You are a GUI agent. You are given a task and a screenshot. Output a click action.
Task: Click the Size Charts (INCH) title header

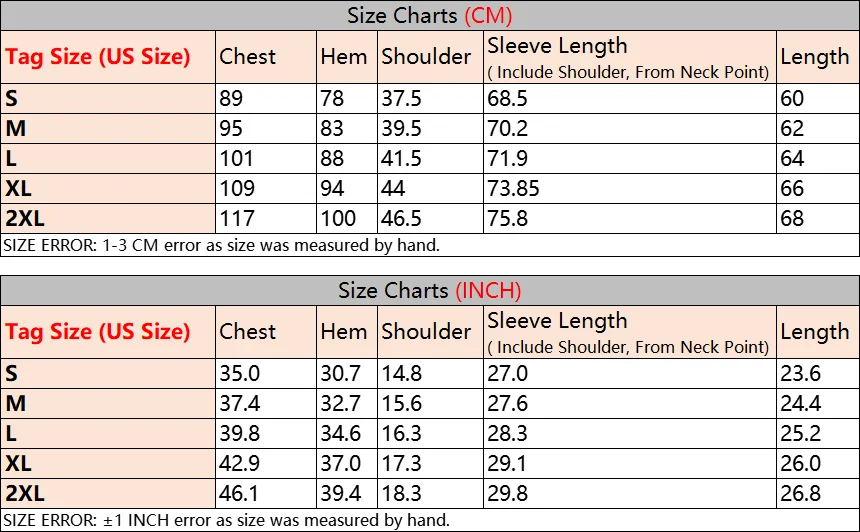tap(429, 290)
